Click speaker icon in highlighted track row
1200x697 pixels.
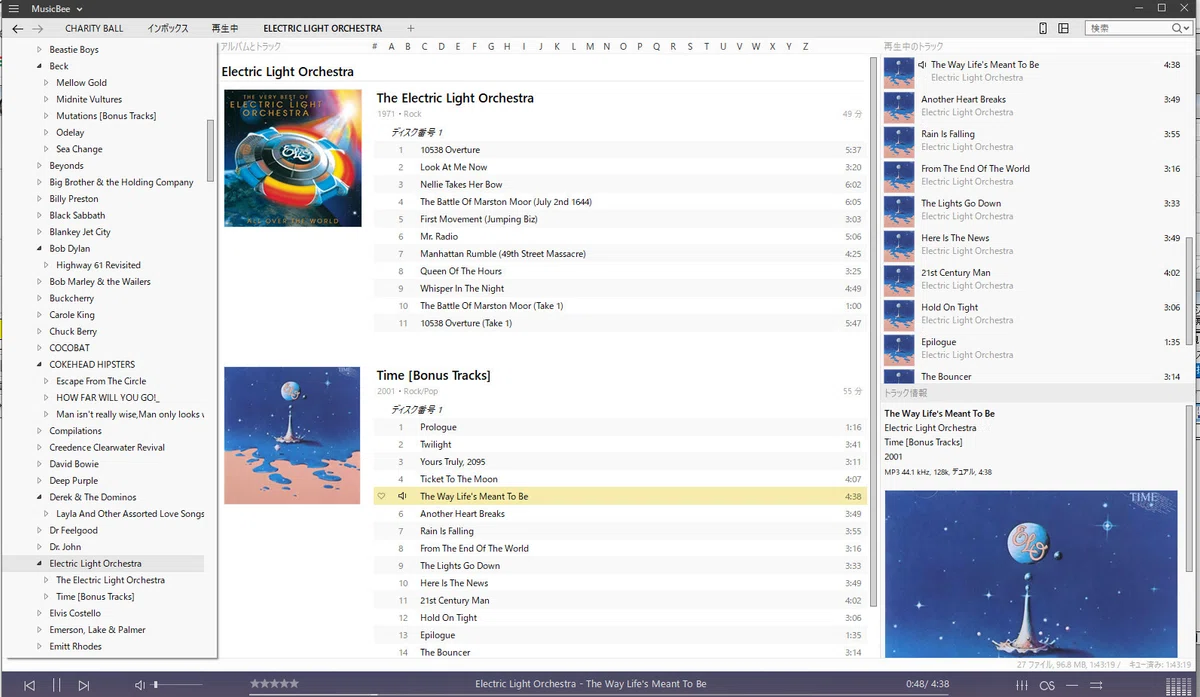402,496
